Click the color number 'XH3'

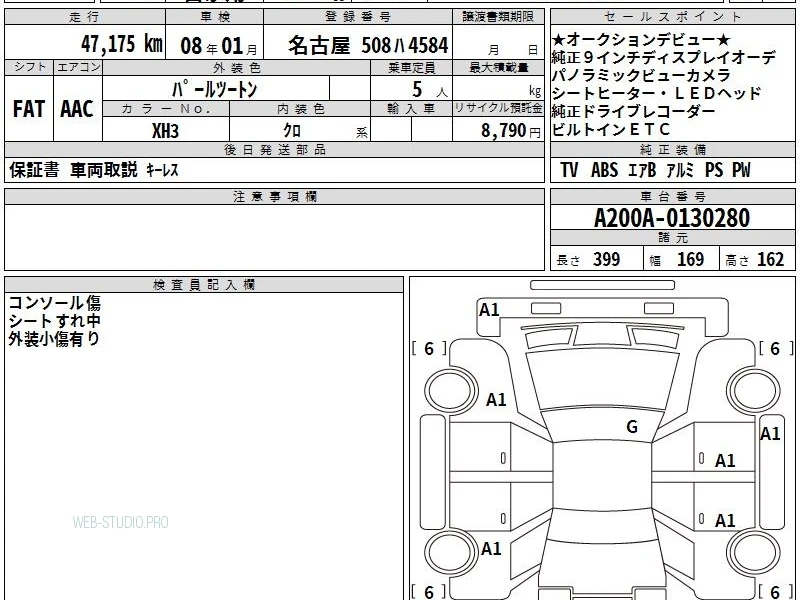point(165,131)
